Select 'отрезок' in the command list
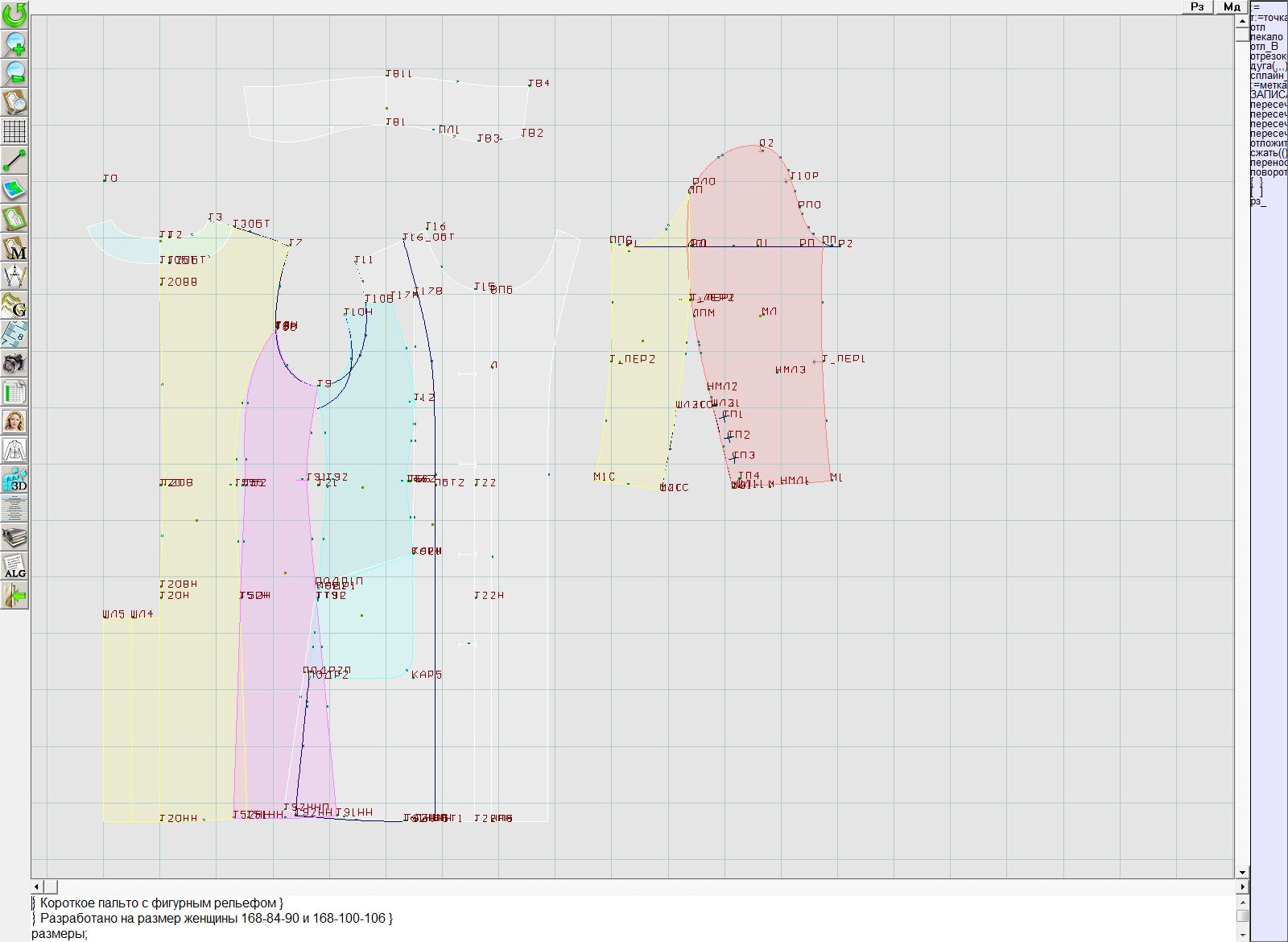1288x942 pixels. [1268, 56]
